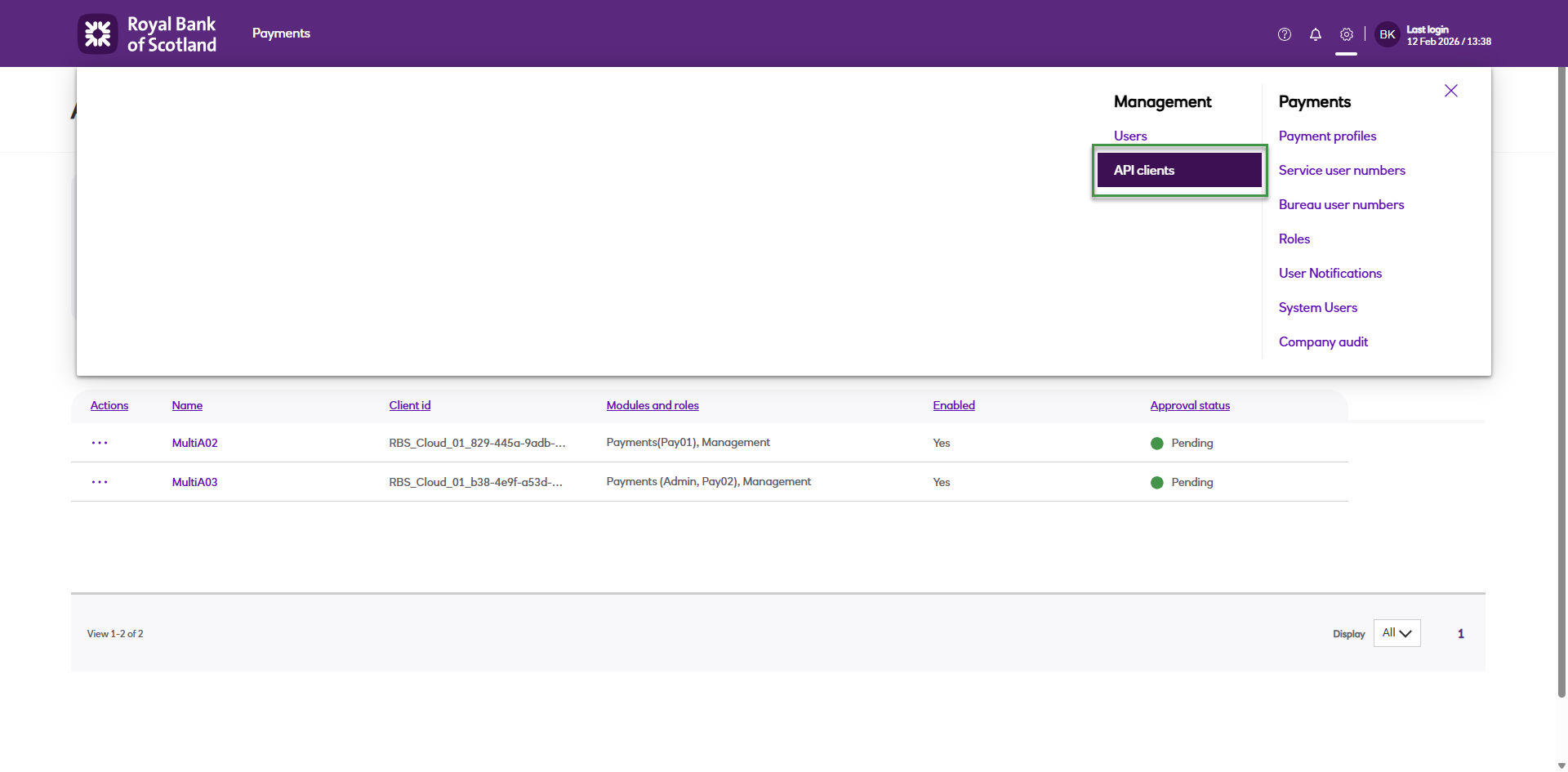The height and width of the screenshot is (772, 1568).
Task: Open User Notifications
Action: pyautogui.click(x=1330, y=273)
